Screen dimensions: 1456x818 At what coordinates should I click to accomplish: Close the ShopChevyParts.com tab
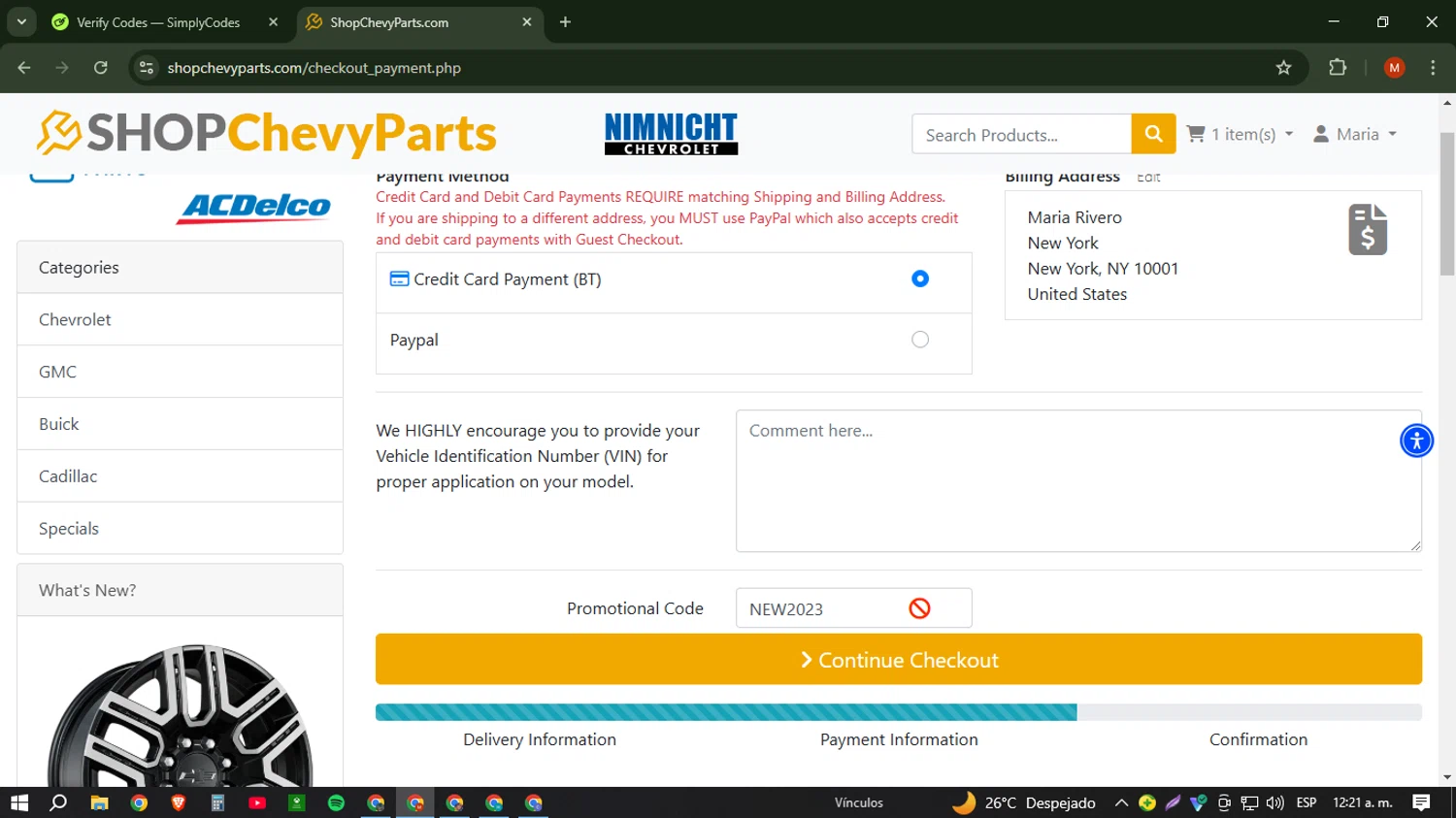click(x=527, y=22)
